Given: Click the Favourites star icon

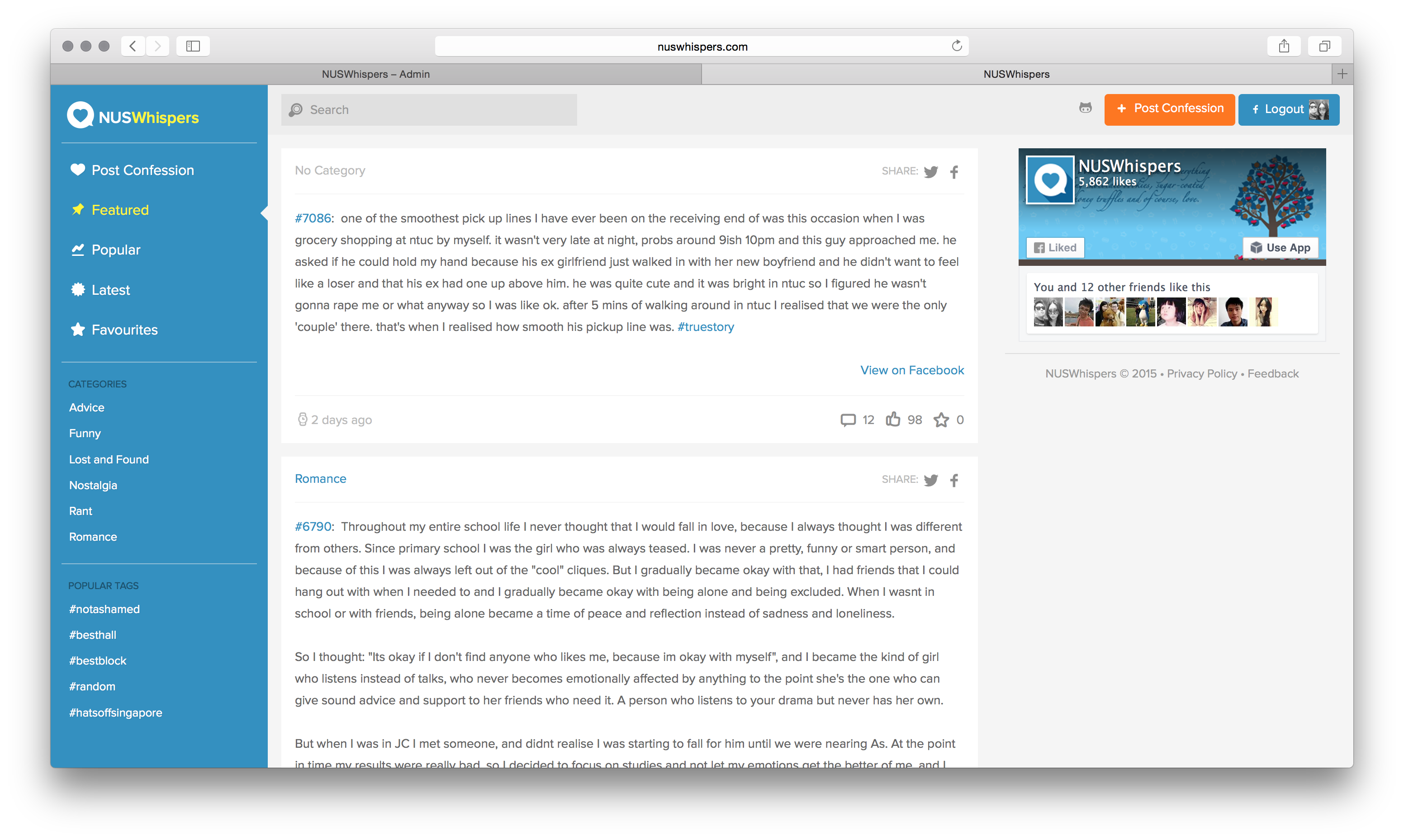Looking at the screenshot, I should coord(77,329).
